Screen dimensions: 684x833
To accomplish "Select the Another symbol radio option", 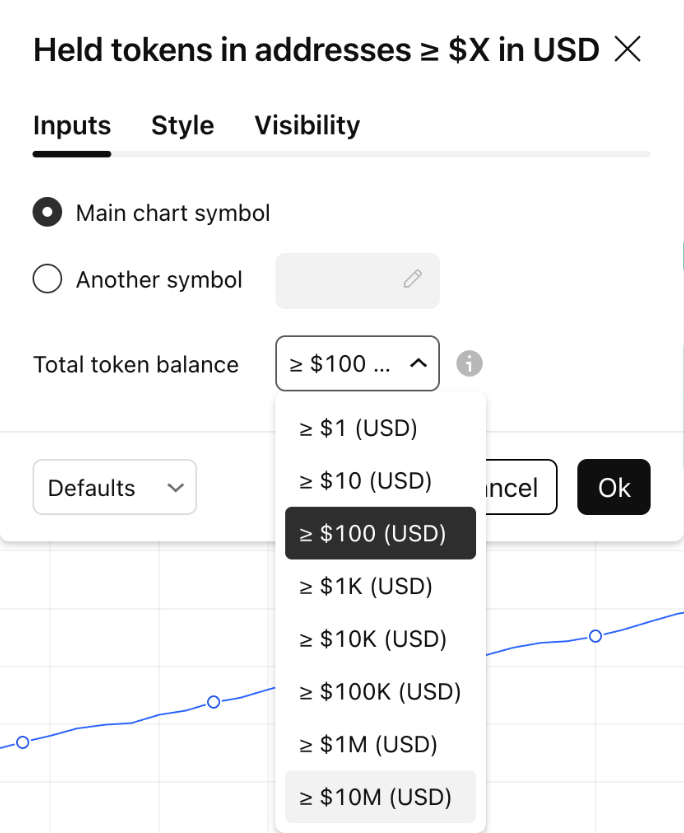I will [47, 279].
